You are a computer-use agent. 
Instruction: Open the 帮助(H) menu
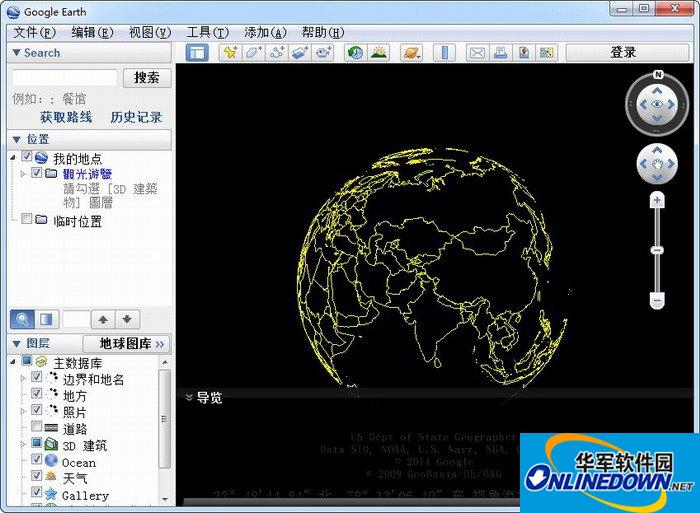pos(322,32)
